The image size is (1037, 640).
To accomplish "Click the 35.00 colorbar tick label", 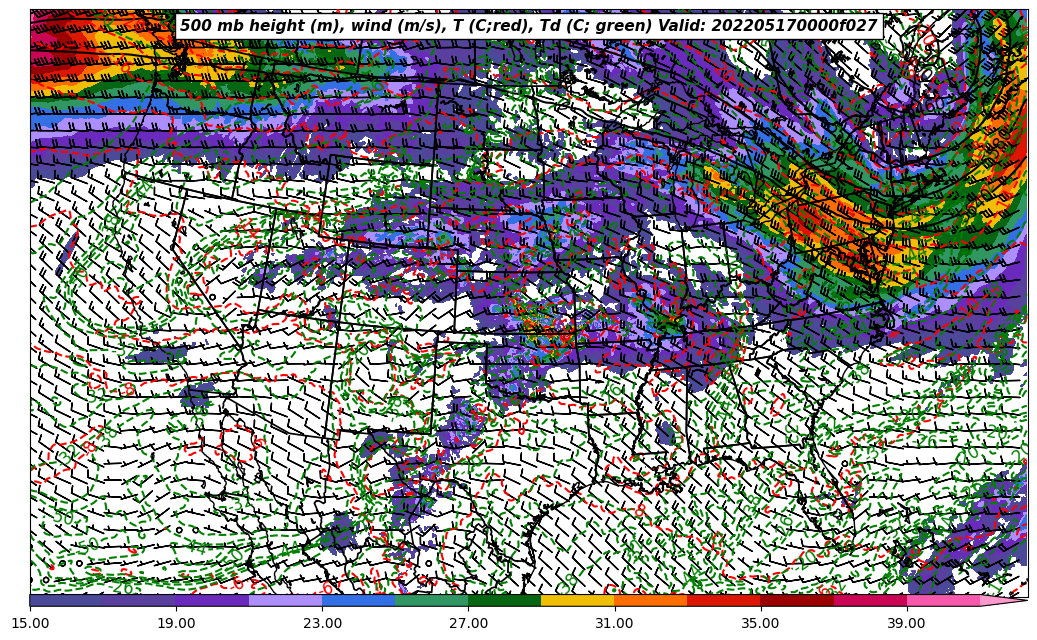I will pyautogui.click(x=761, y=623).
